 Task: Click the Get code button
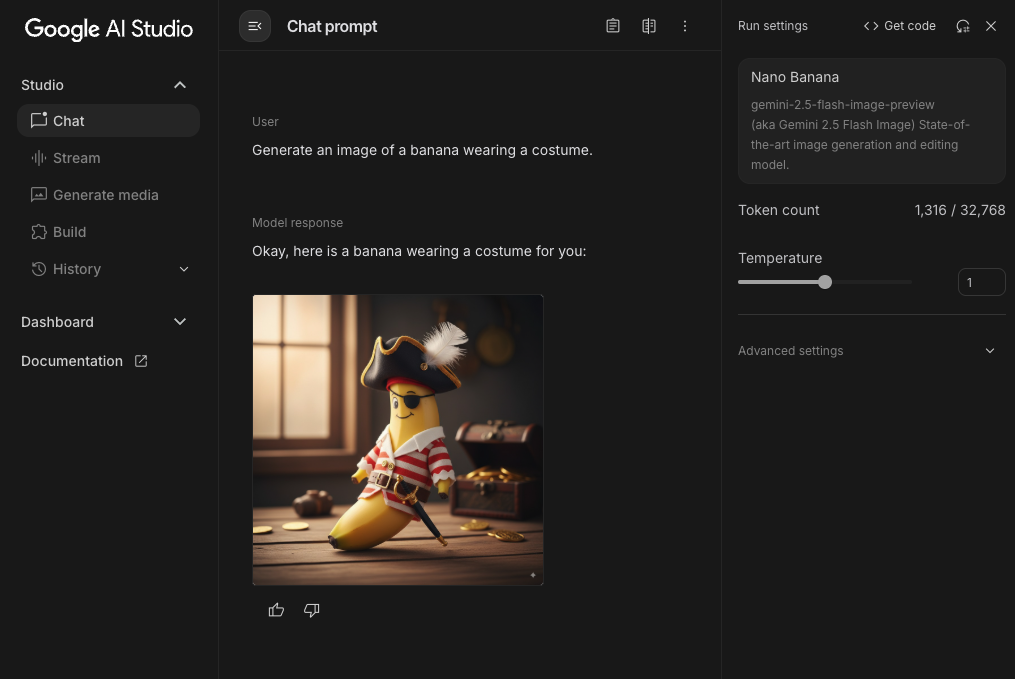(x=900, y=26)
